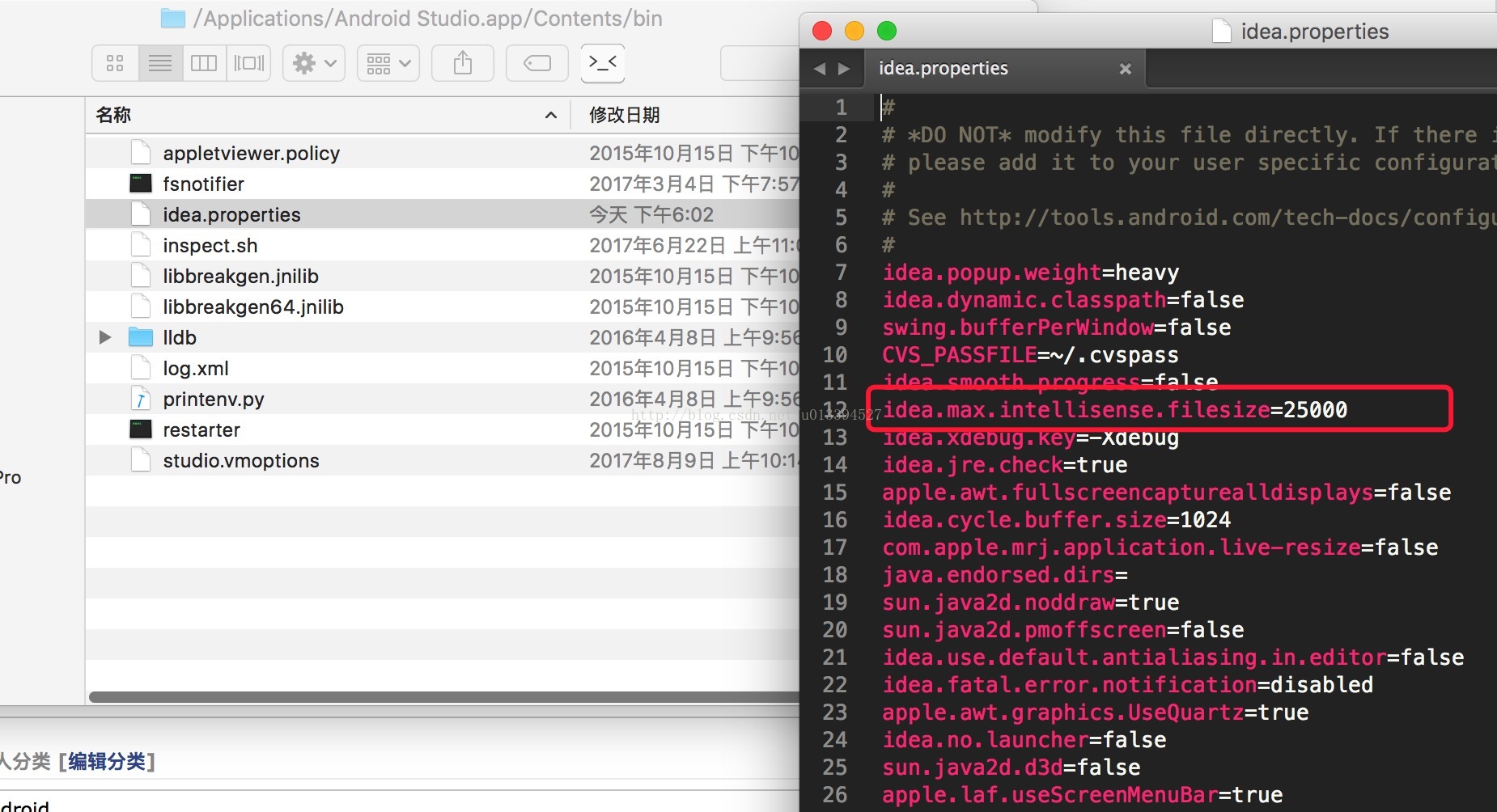The height and width of the screenshot is (812, 1497).
Task: Select the log.xml file
Action: [x=443, y=368]
